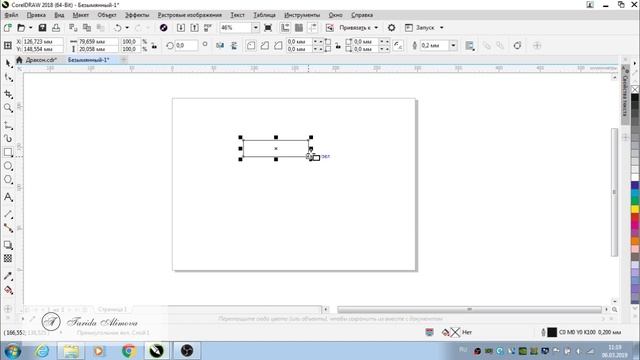Switch to the Дракон.cdr document tab
This screenshot has height=360, width=640.
coord(40,60)
